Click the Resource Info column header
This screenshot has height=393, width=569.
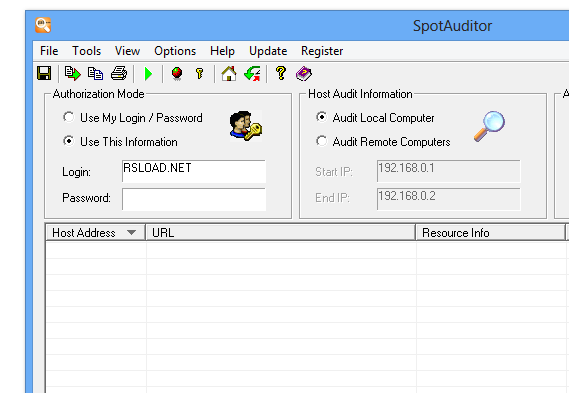point(490,233)
